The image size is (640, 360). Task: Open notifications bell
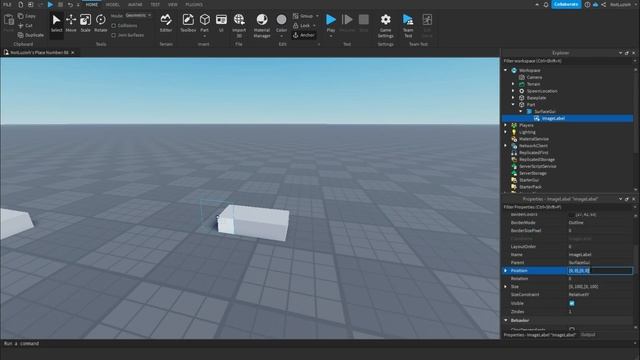point(546,4)
